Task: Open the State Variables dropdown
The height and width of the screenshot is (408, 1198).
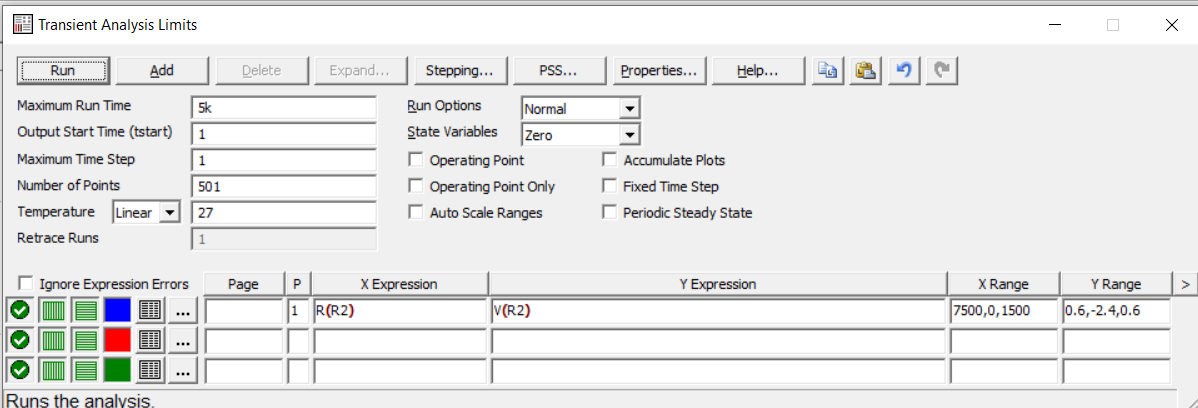Action: (x=629, y=135)
